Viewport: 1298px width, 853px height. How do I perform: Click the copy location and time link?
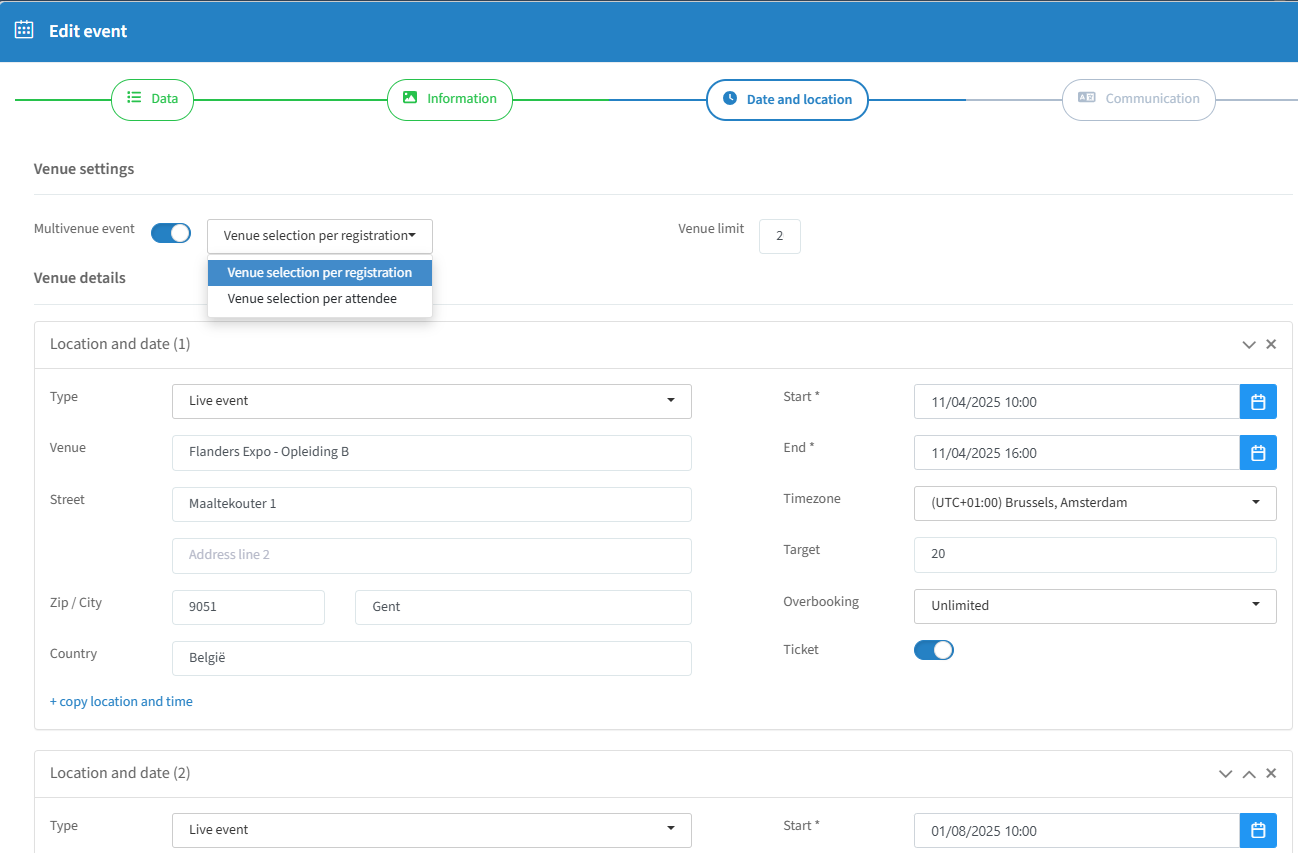point(121,702)
